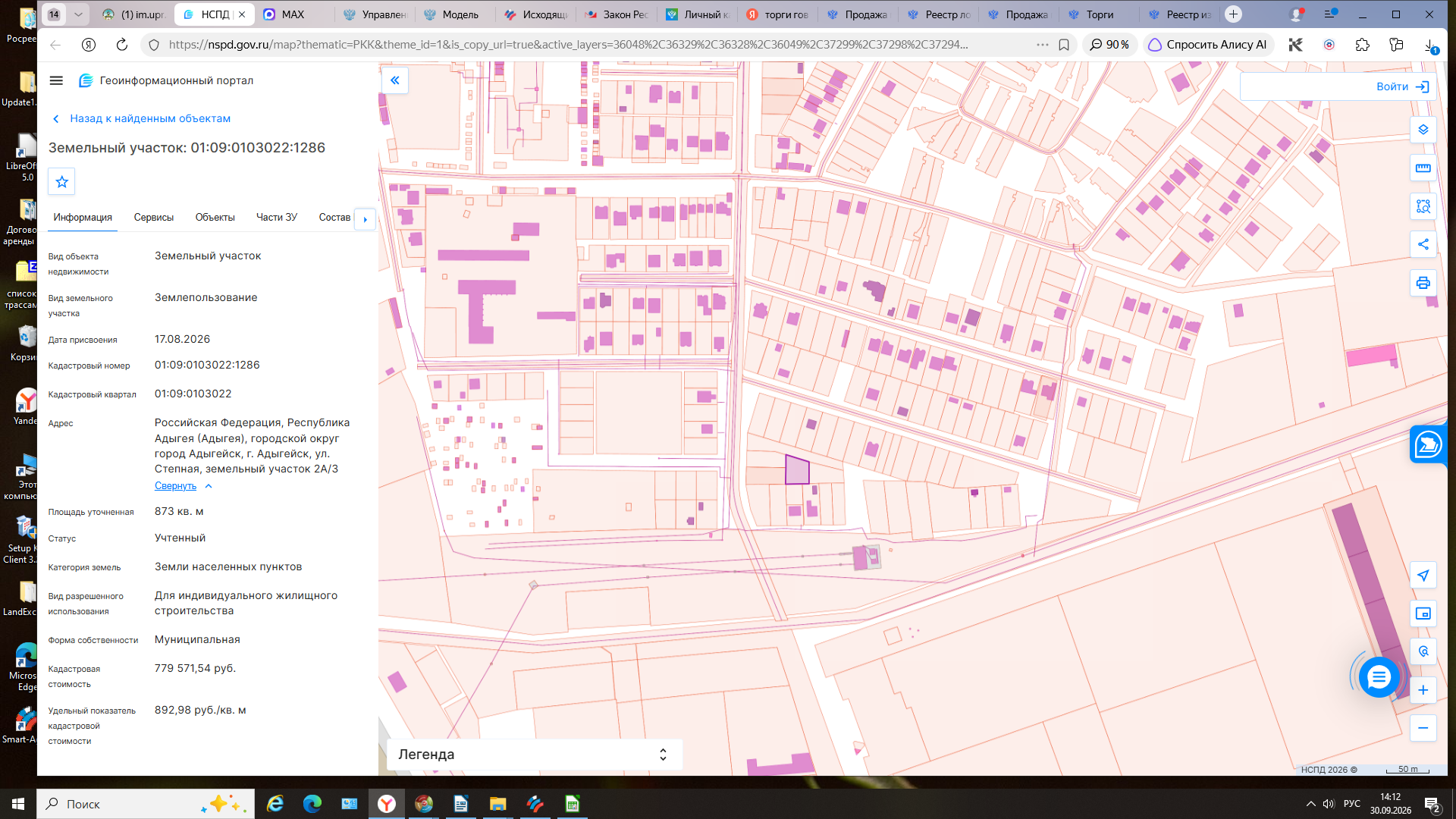The height and width of the screenshot is (819, 1456).
Task: Open the hamburger menu of the Geoportal
Action: coord(56,80)
